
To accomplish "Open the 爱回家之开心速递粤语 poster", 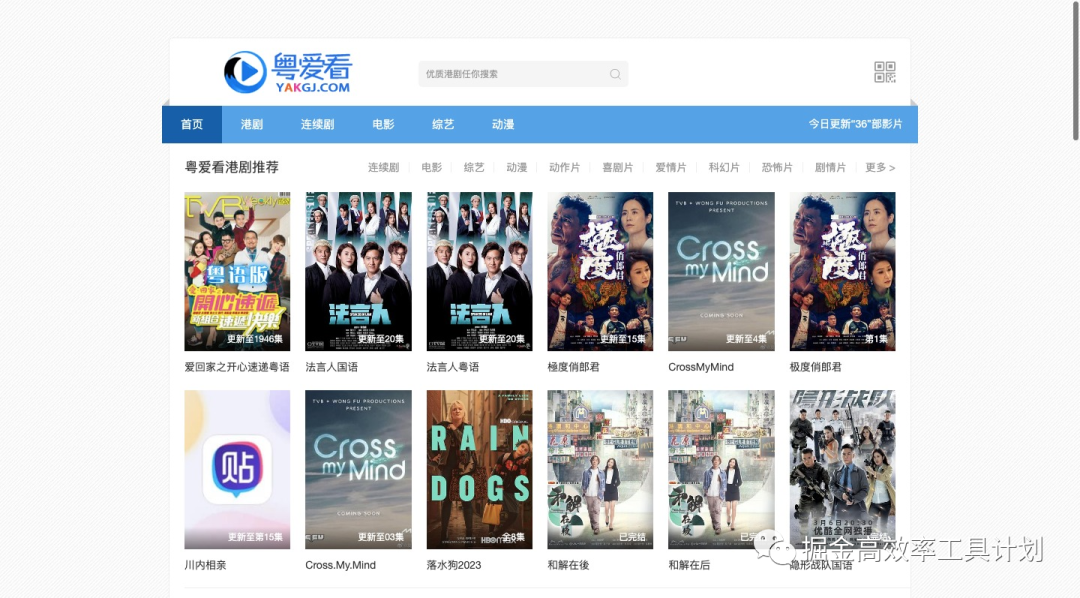I will click(238, 271).
